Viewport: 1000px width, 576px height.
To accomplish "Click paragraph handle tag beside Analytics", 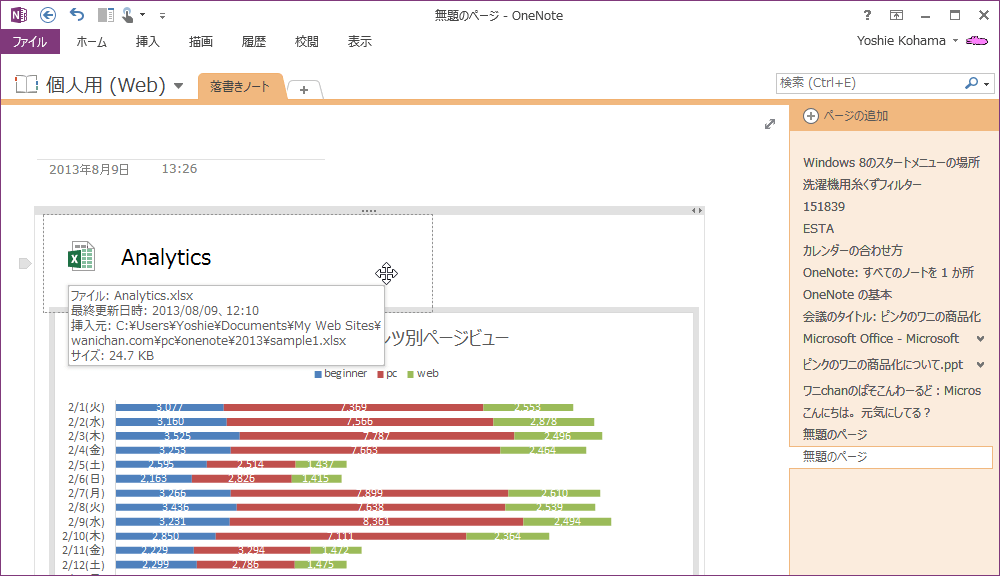I will (25, 263).
